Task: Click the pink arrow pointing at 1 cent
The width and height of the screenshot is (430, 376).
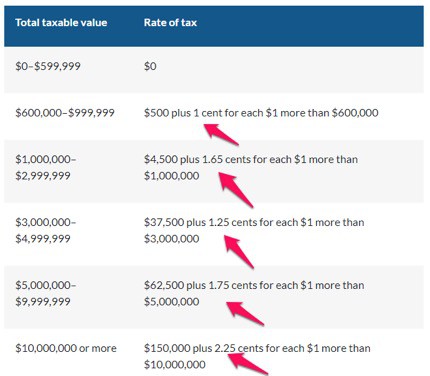Action: (x=221, y=134)
